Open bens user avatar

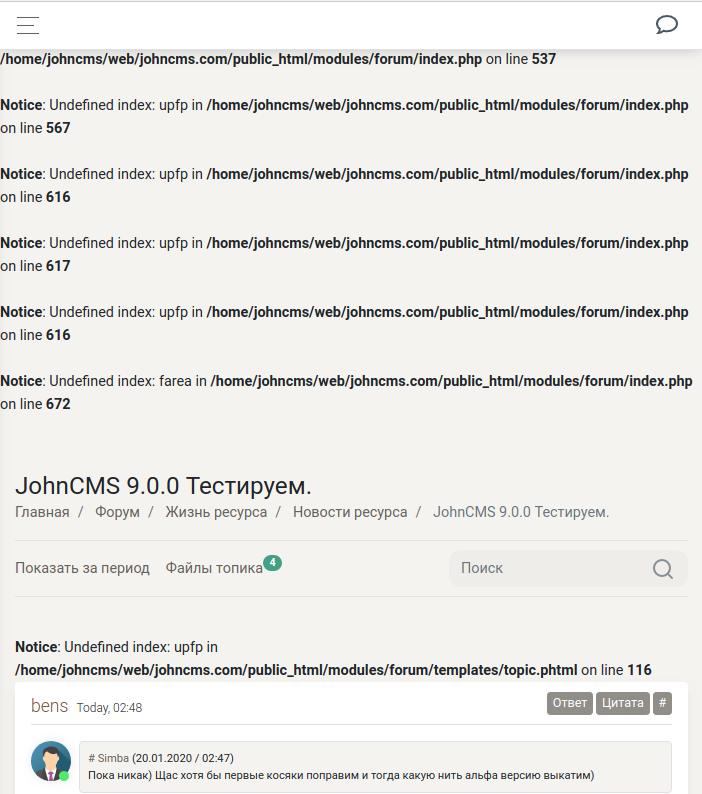point(51,761)
